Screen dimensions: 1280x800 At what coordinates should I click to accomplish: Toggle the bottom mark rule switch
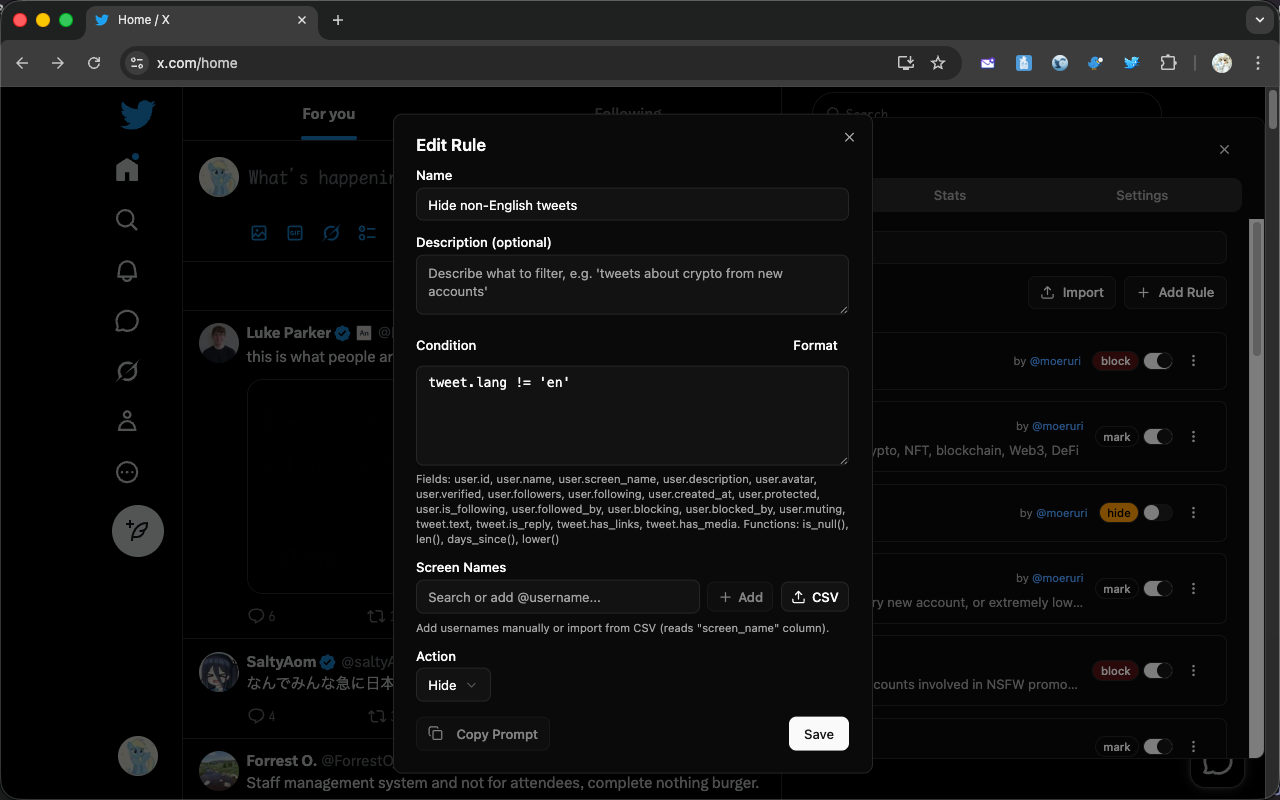pos(1158,747)
